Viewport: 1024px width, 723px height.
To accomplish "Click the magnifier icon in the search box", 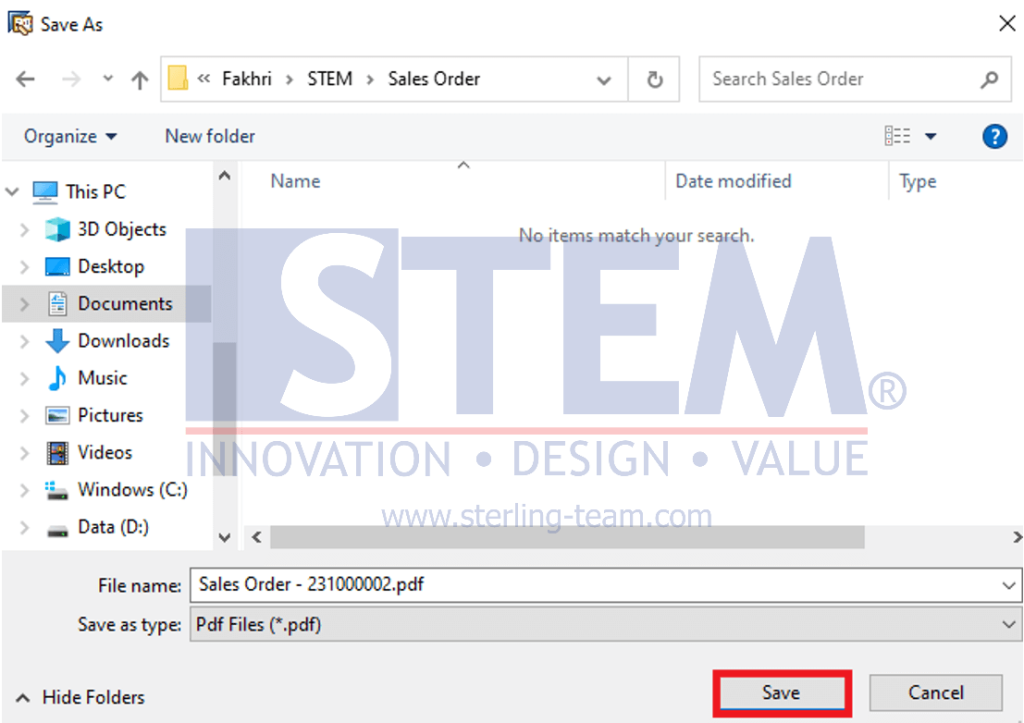I will pos(988,78).
